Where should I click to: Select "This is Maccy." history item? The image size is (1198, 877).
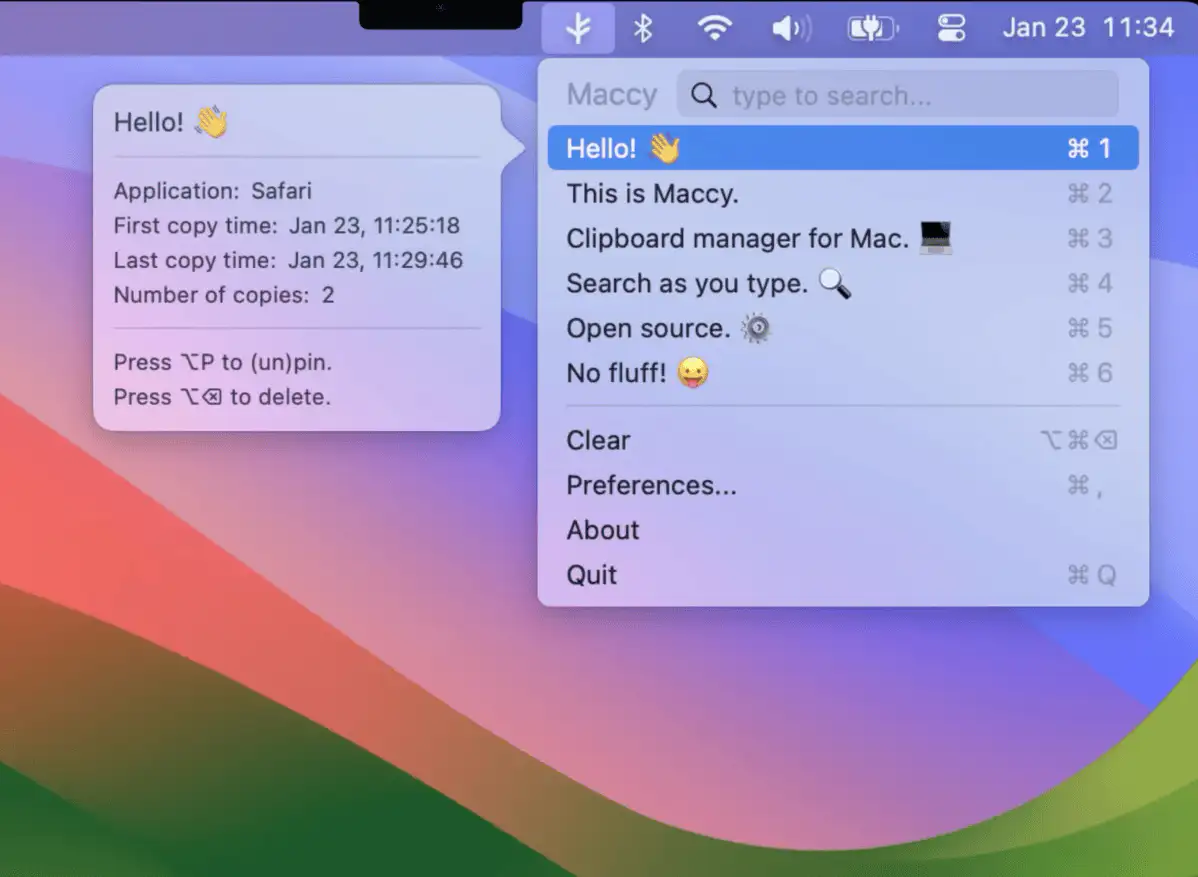[x=842, y=193]
